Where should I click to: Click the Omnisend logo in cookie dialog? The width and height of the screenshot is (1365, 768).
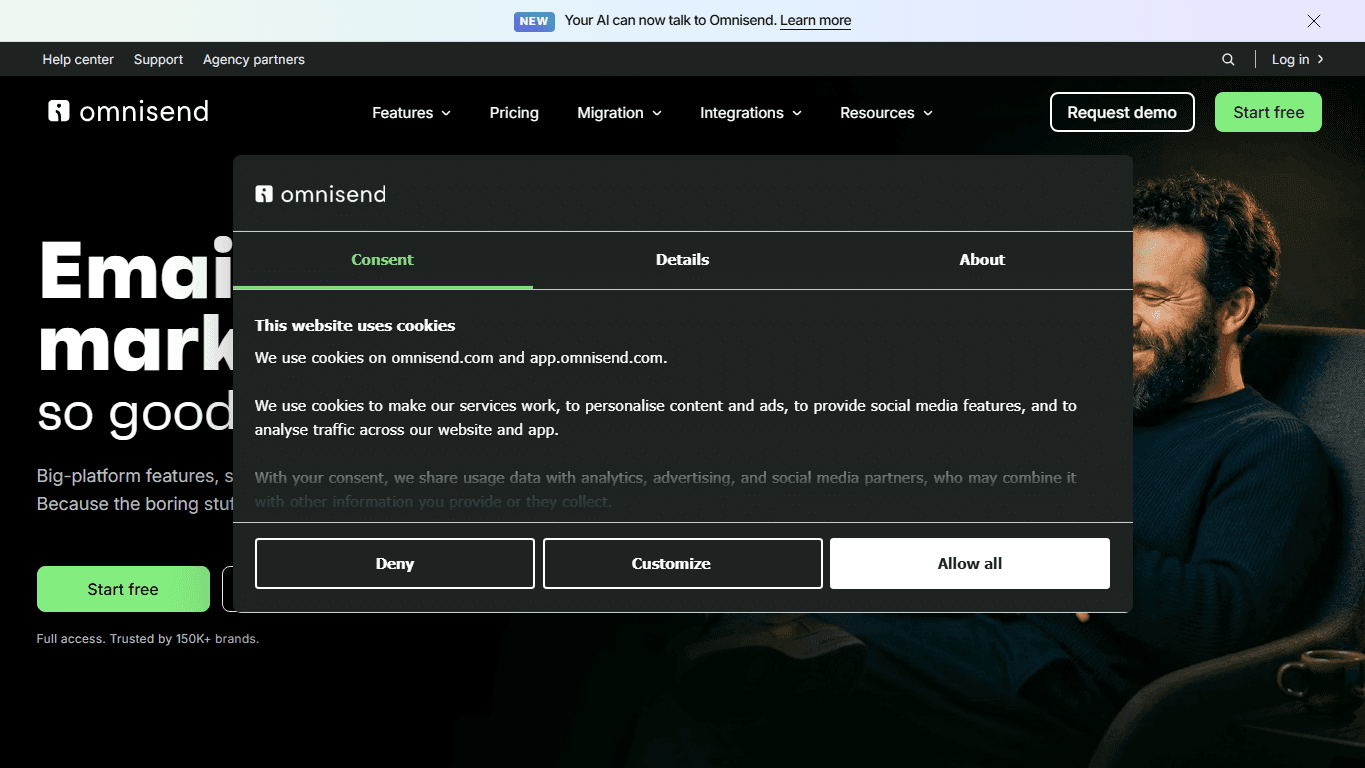(320, 194)
